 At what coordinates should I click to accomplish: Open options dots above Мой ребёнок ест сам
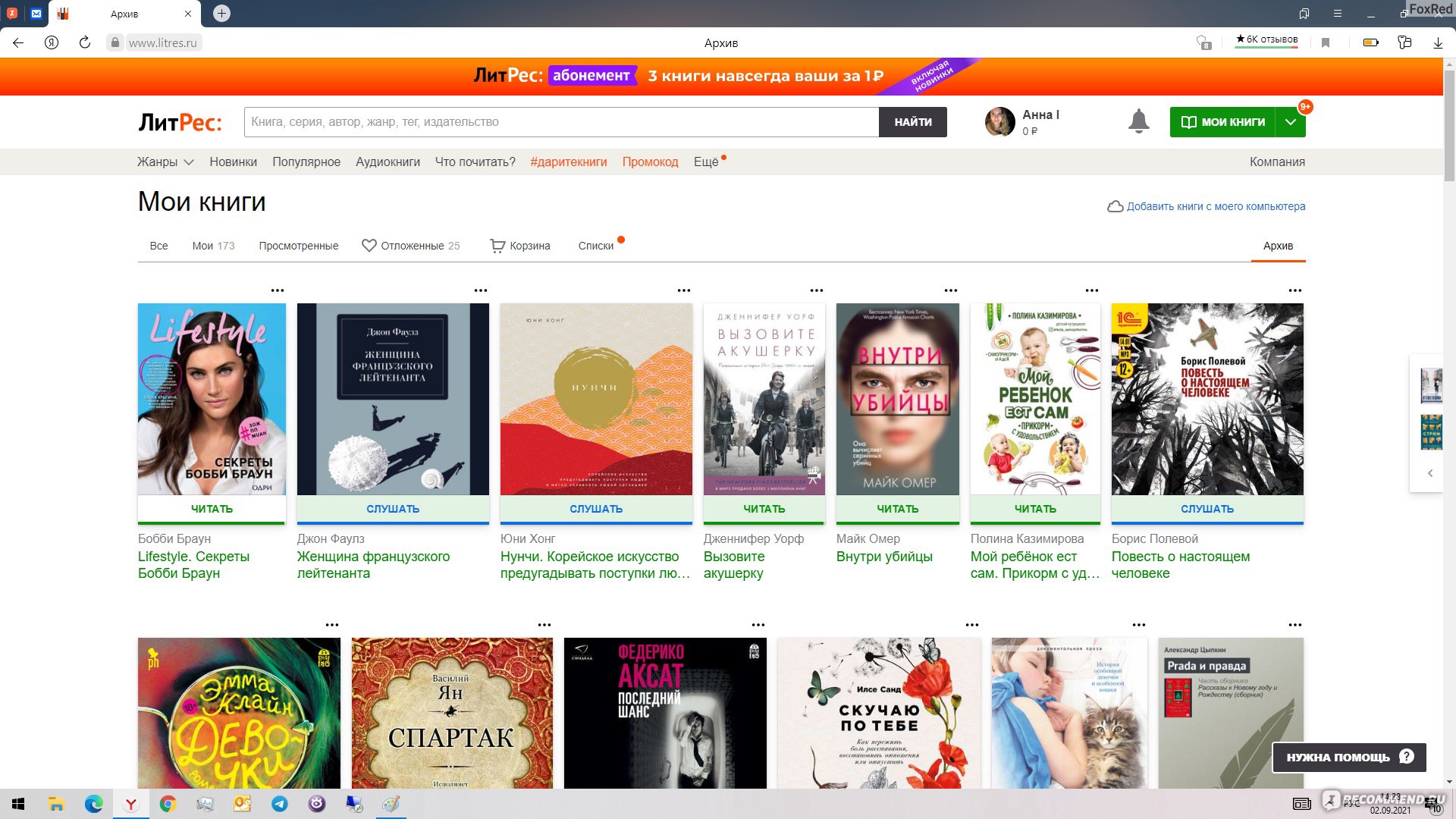(1092, 290)
